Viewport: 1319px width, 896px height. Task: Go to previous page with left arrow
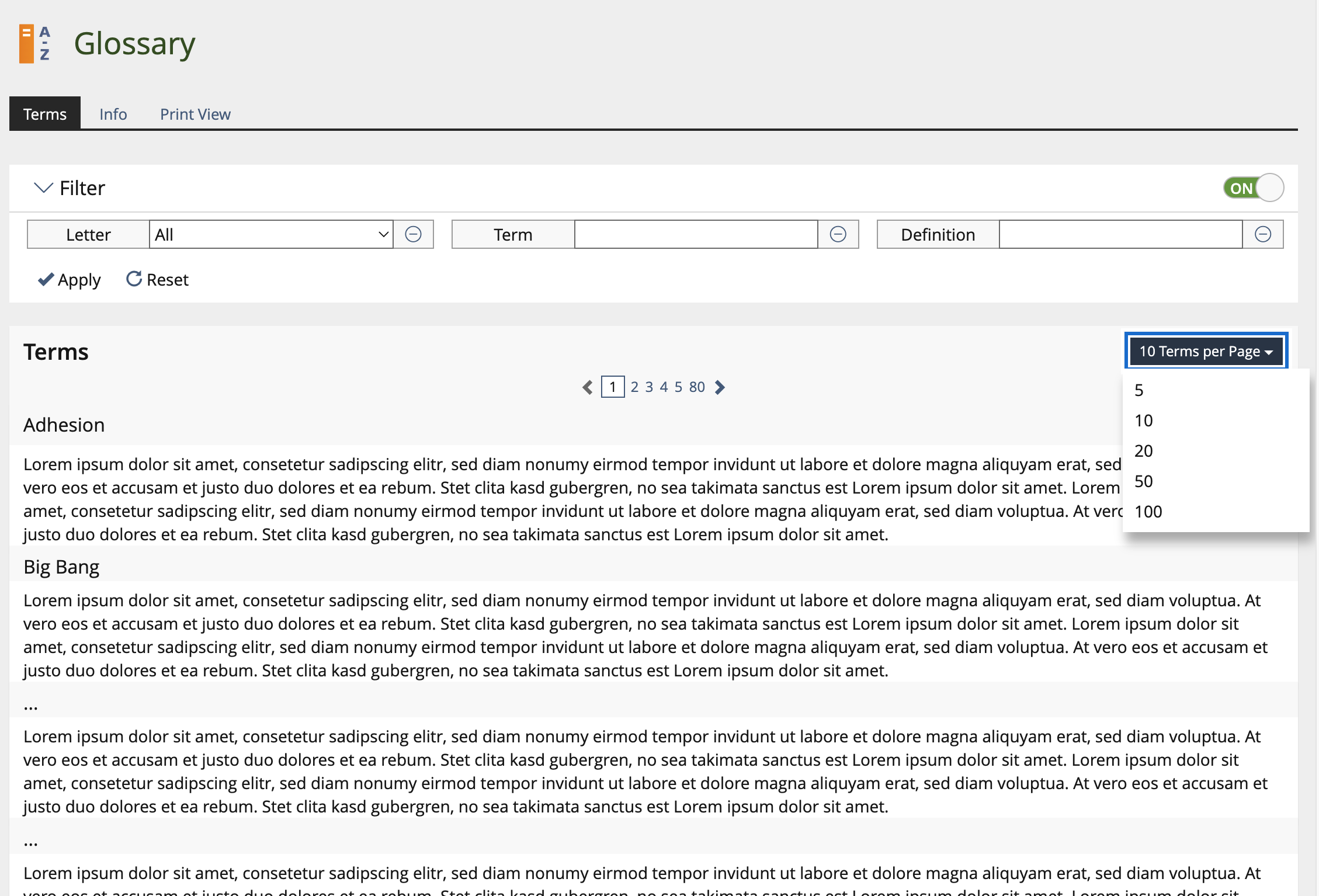pos(587,387)
